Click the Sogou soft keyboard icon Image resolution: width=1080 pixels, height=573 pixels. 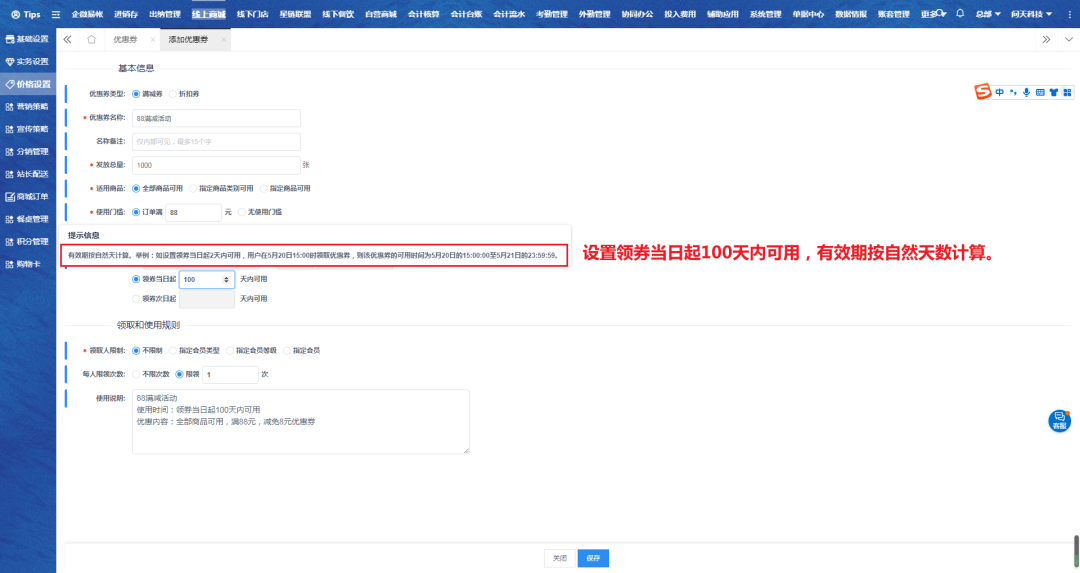coord(1040,92)
